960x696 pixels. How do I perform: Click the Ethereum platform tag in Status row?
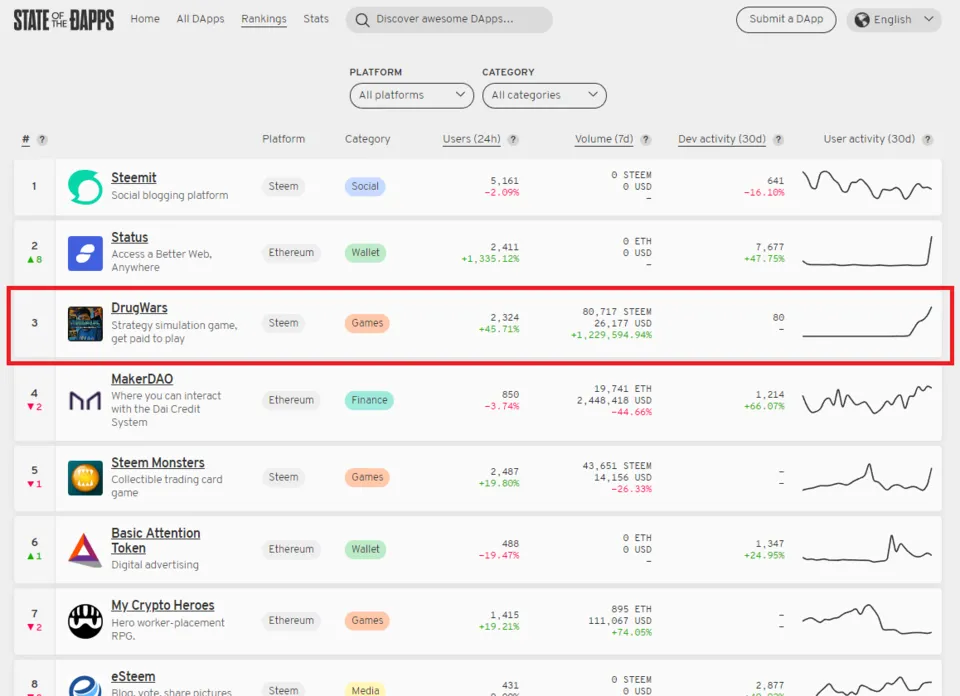[291, 252]
